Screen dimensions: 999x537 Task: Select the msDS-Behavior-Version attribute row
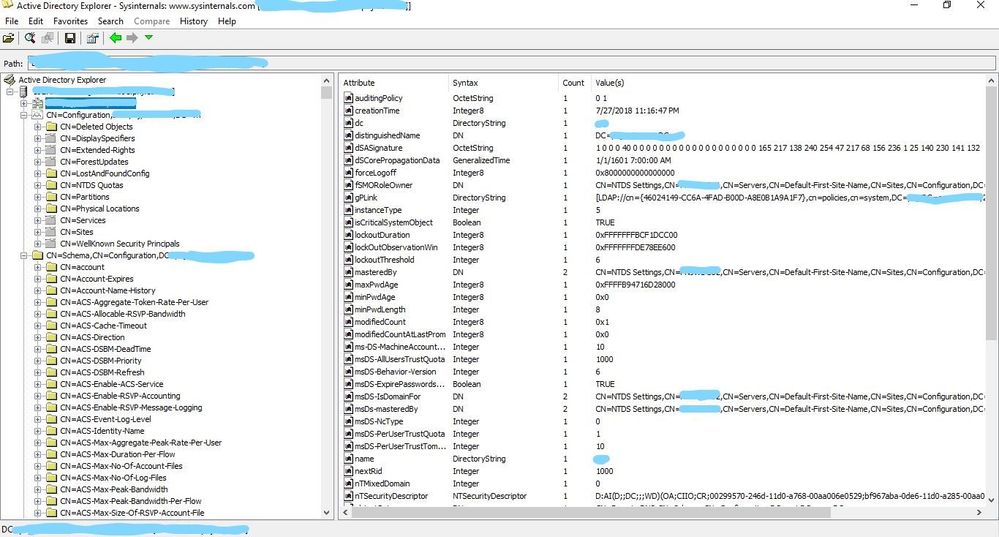click(663, 372)
